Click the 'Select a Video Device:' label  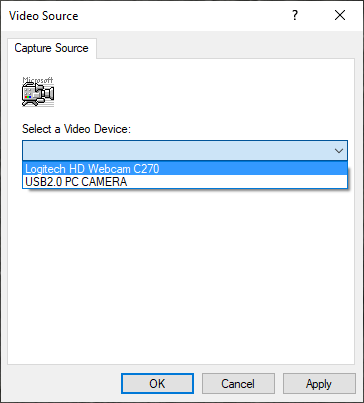point(76,129)
